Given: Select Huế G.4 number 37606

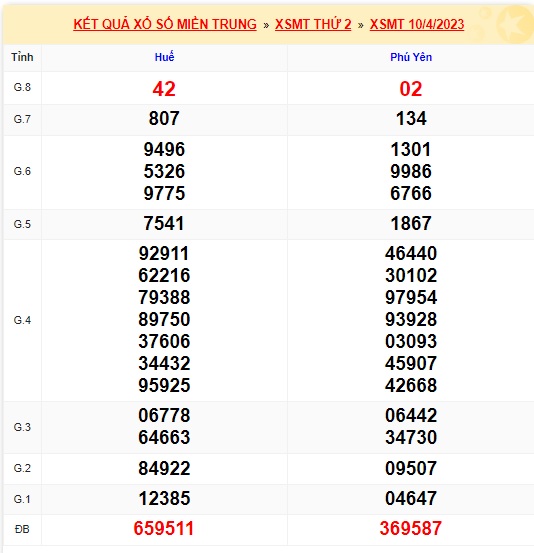Looking at the screenshot, I should click(164, 341).
